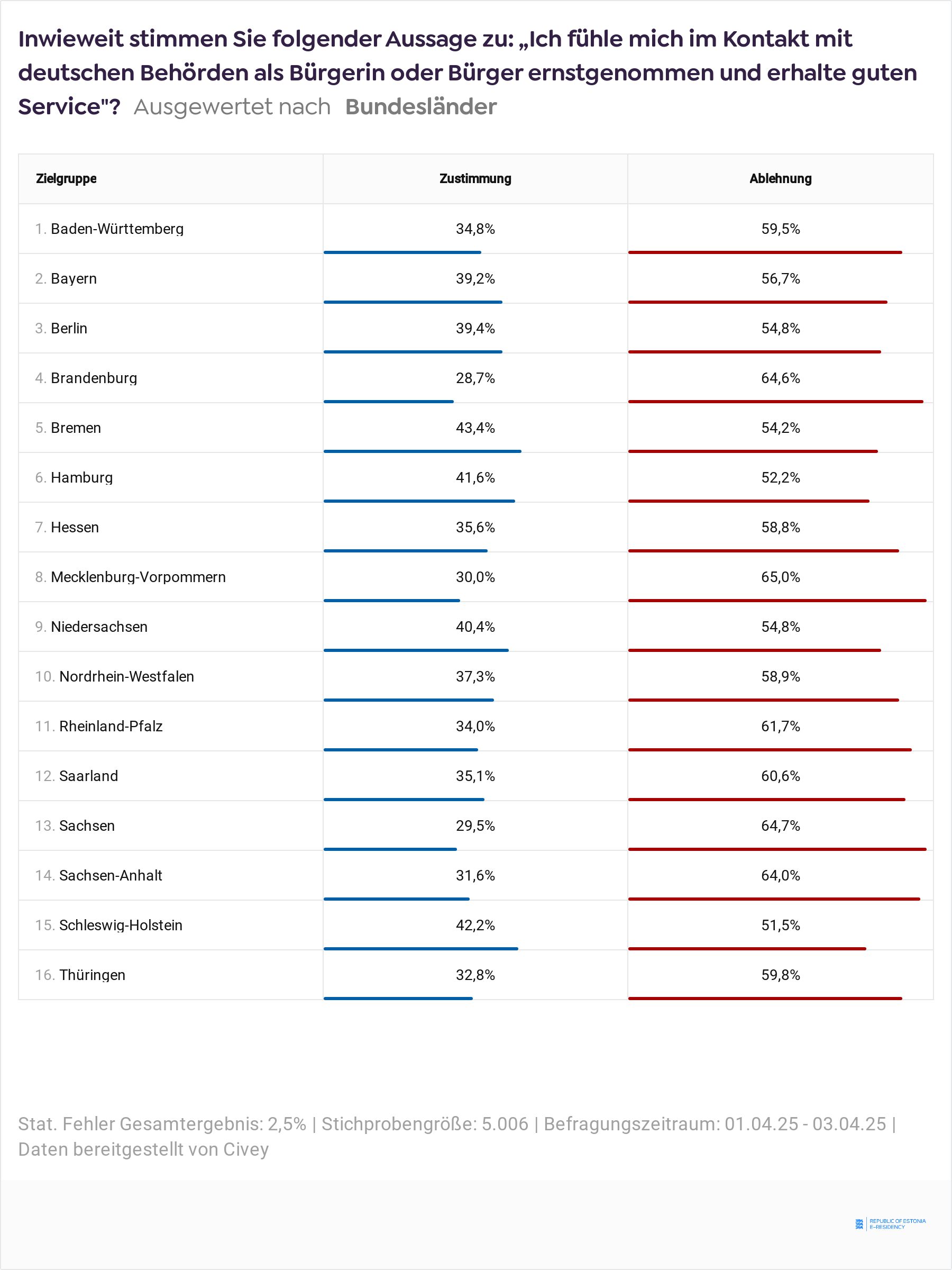Click the Bundesländer heading in the title
The height and width of the screenshot is (1270, 952).
pyautogui.click(x=420, y=107)
